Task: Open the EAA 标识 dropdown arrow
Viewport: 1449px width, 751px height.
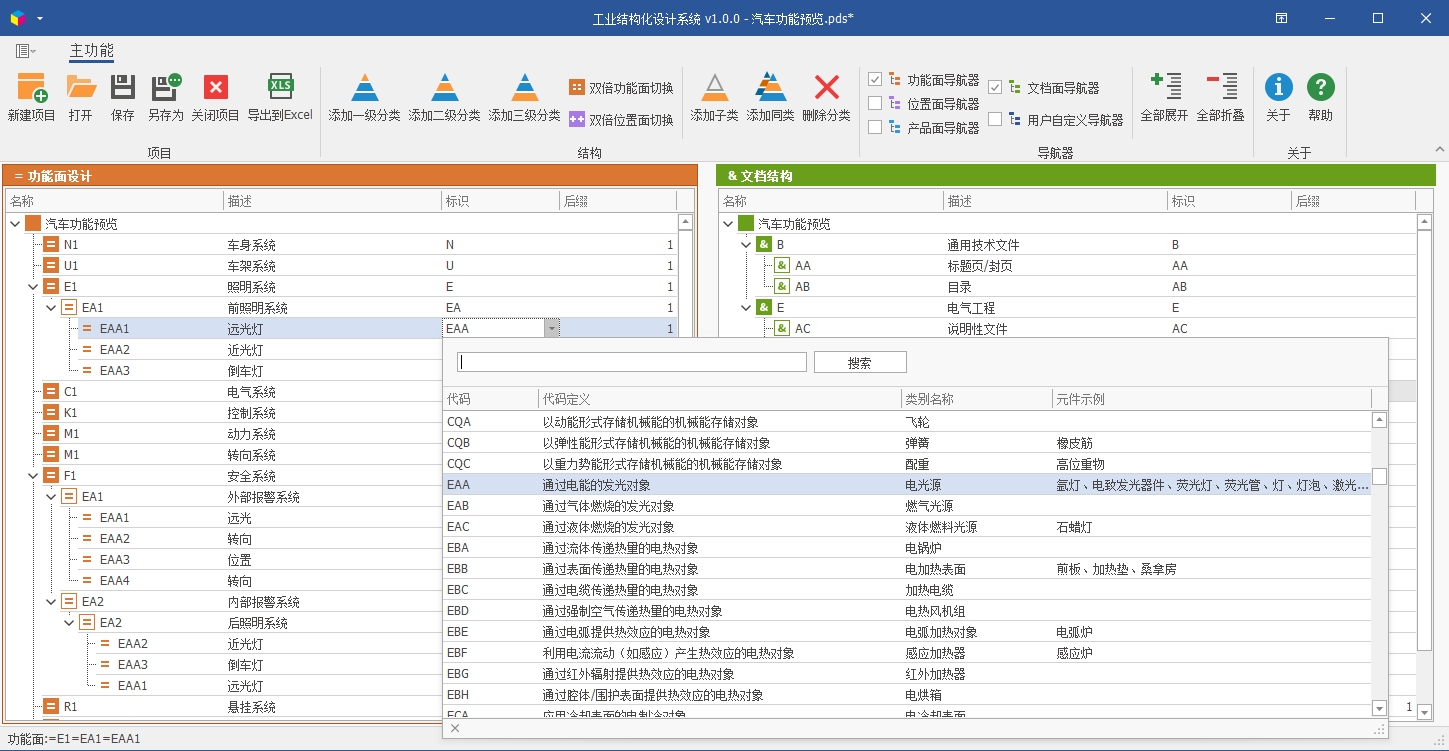Action: (x=550, y=328)
